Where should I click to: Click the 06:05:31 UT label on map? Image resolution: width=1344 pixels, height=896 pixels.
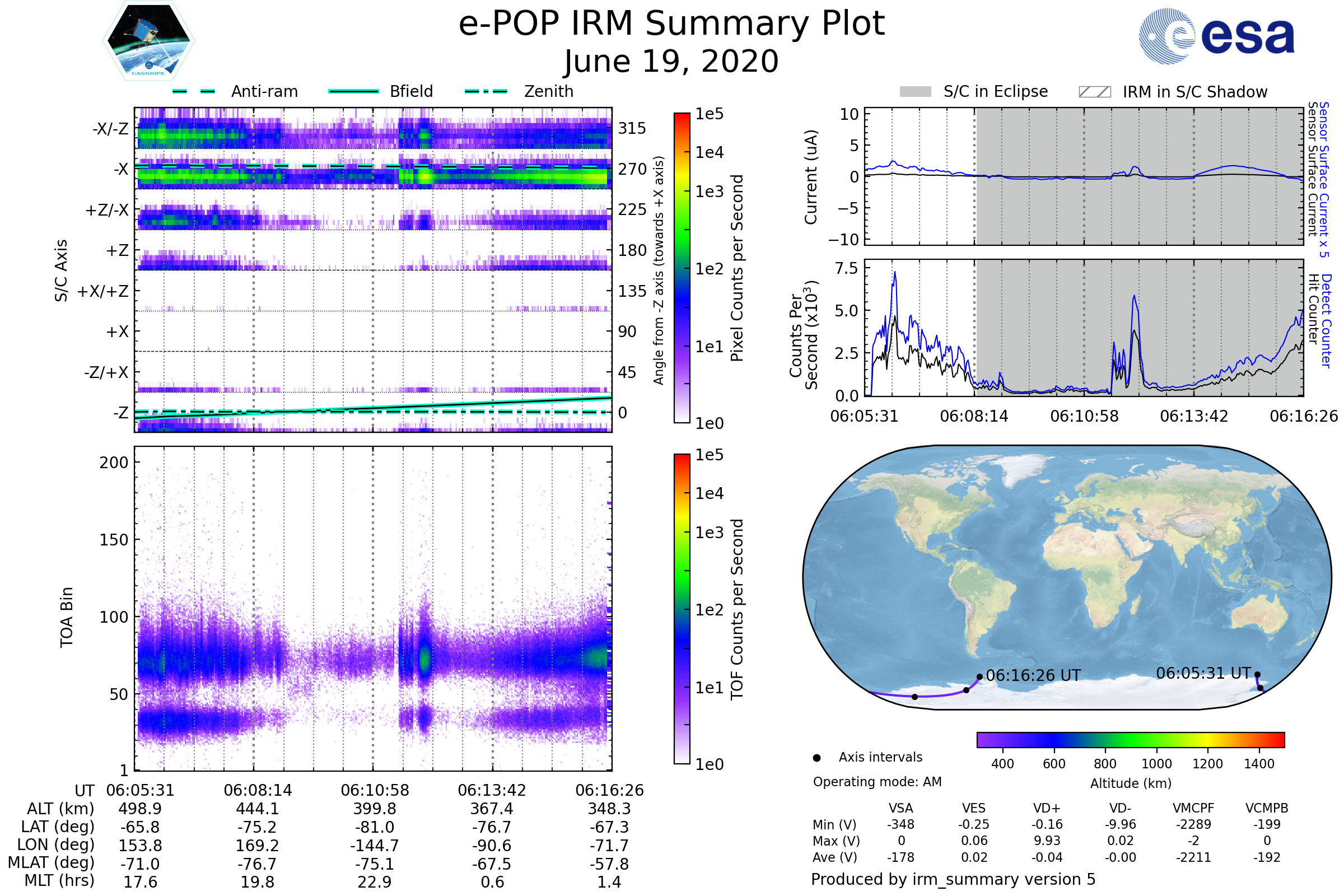(1203, 673)
